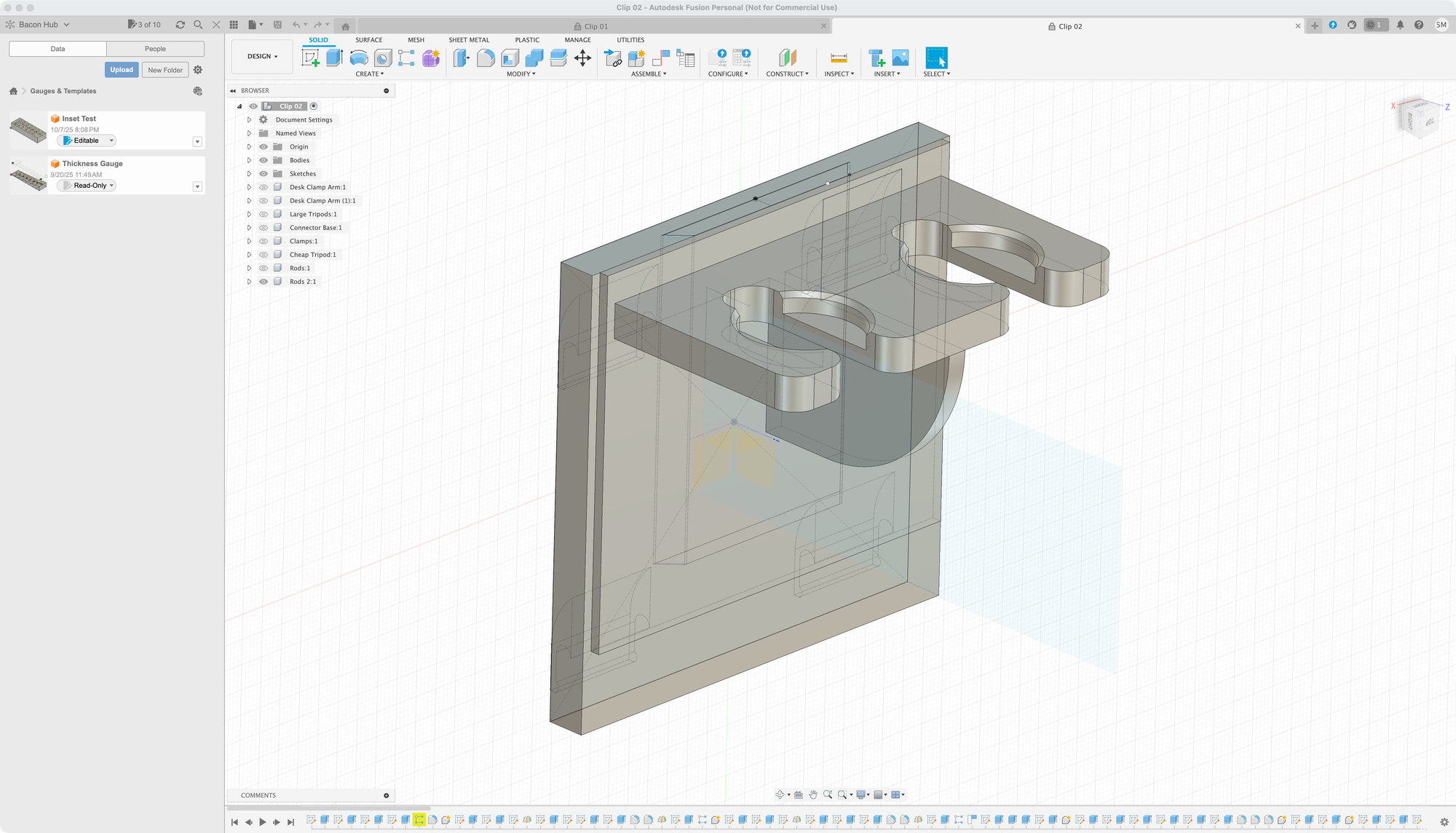
Task: Select the Press Pull modify tool
Action: tap(460, 57)
